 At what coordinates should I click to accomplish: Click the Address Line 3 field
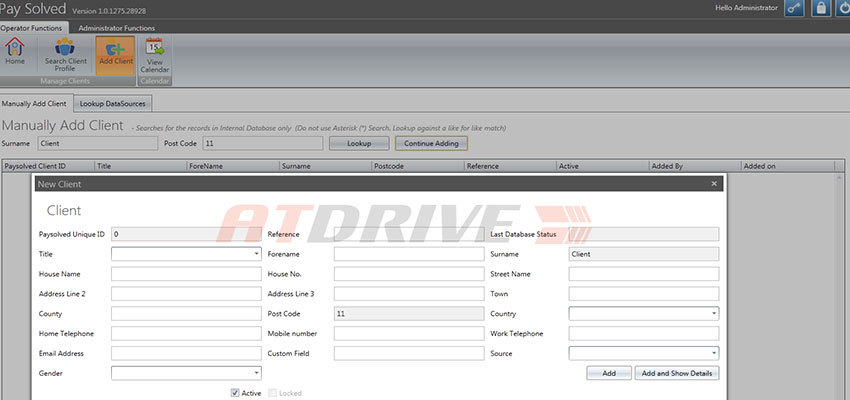point(409,294)
